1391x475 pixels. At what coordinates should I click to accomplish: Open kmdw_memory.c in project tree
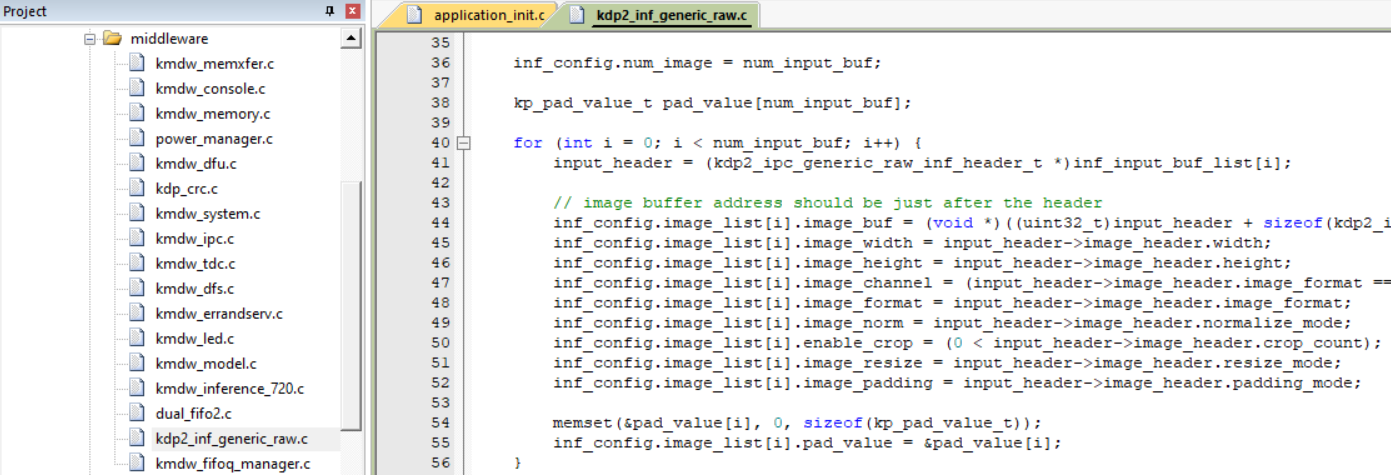pyautogui.click(x=212, y=114)
